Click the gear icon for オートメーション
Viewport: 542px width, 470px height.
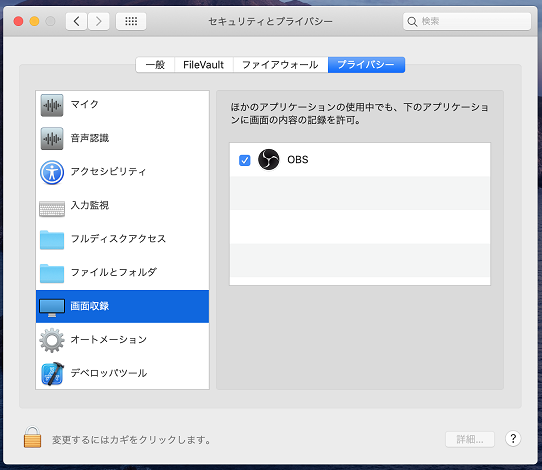(52, 340)
